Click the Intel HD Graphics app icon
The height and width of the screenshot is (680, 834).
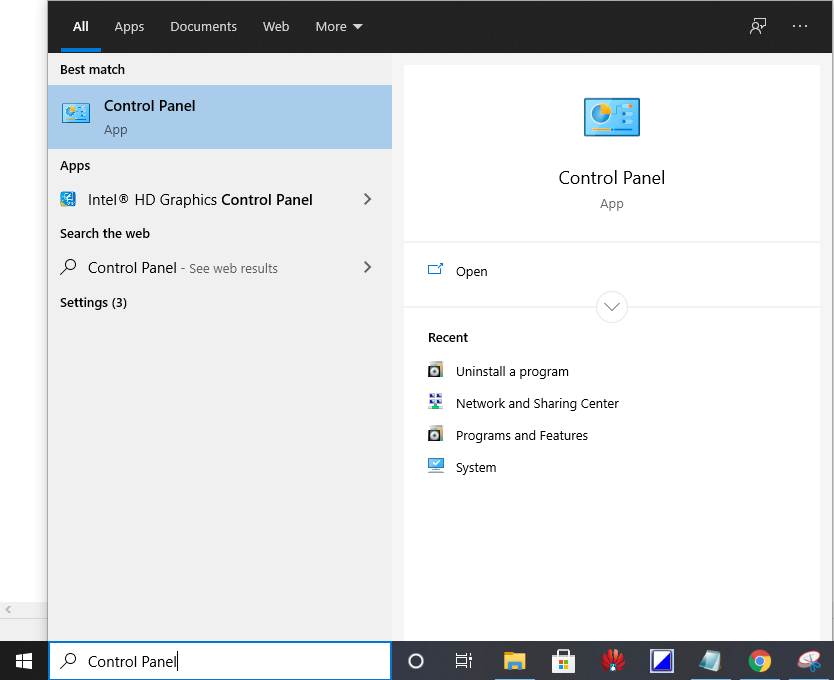pos(68,200)
